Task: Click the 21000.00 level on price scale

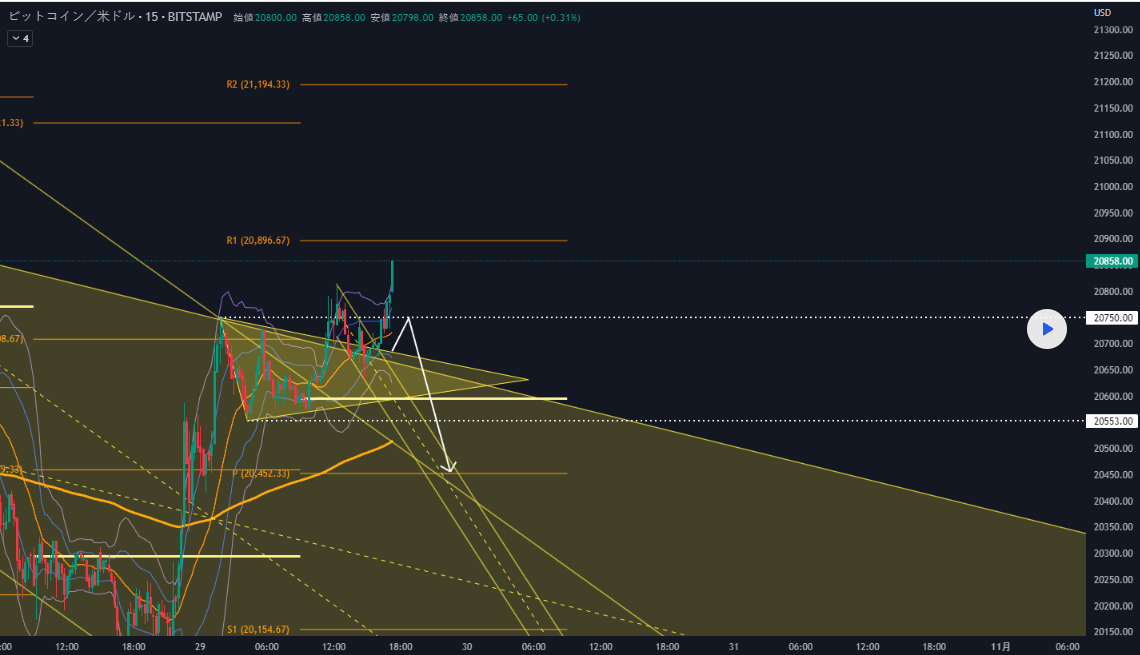Action: (1112, 187)
